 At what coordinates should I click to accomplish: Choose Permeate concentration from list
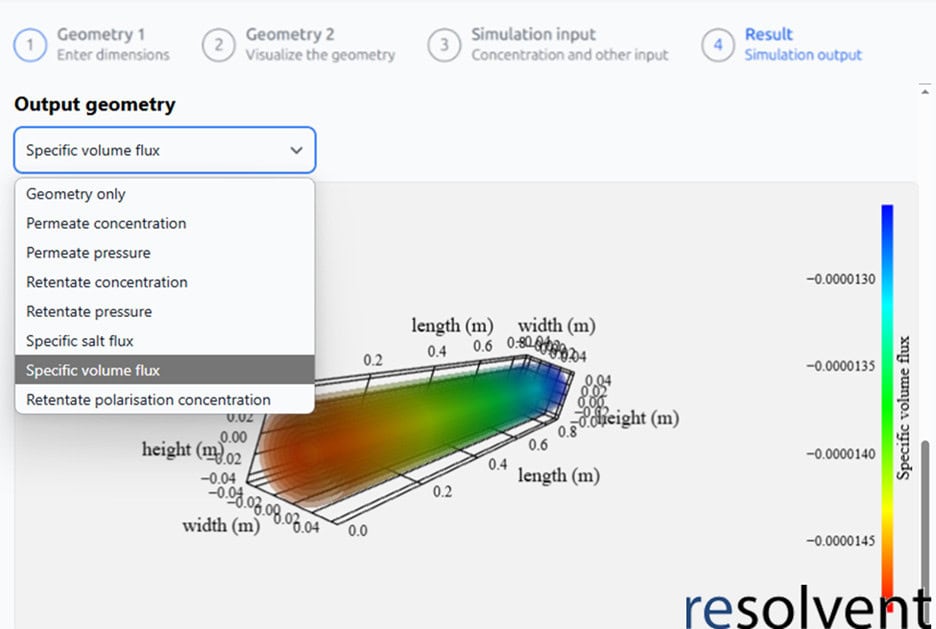[x=106, y=223]
